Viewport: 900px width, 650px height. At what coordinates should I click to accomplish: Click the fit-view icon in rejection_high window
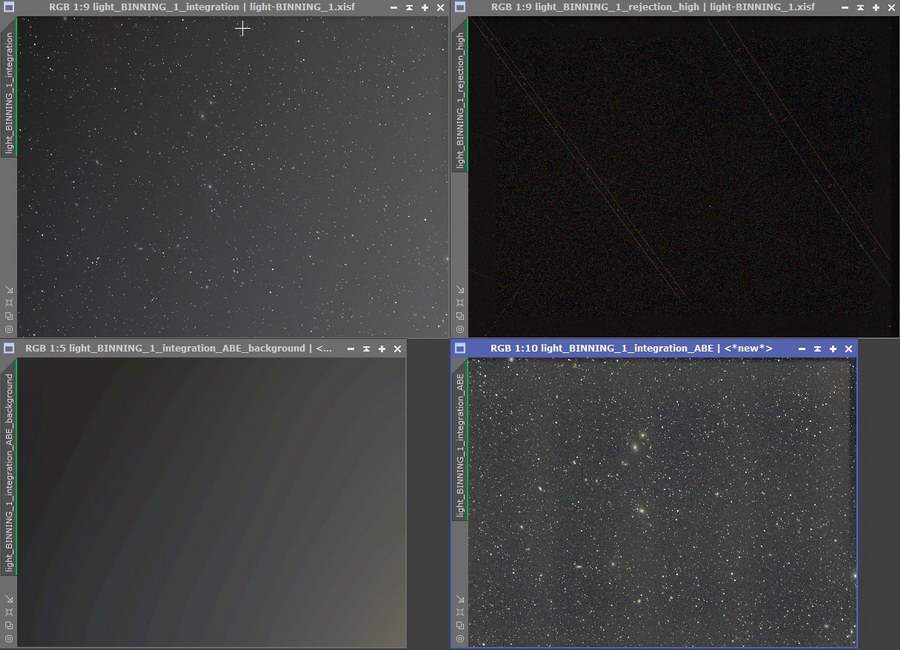click(460, 302)
